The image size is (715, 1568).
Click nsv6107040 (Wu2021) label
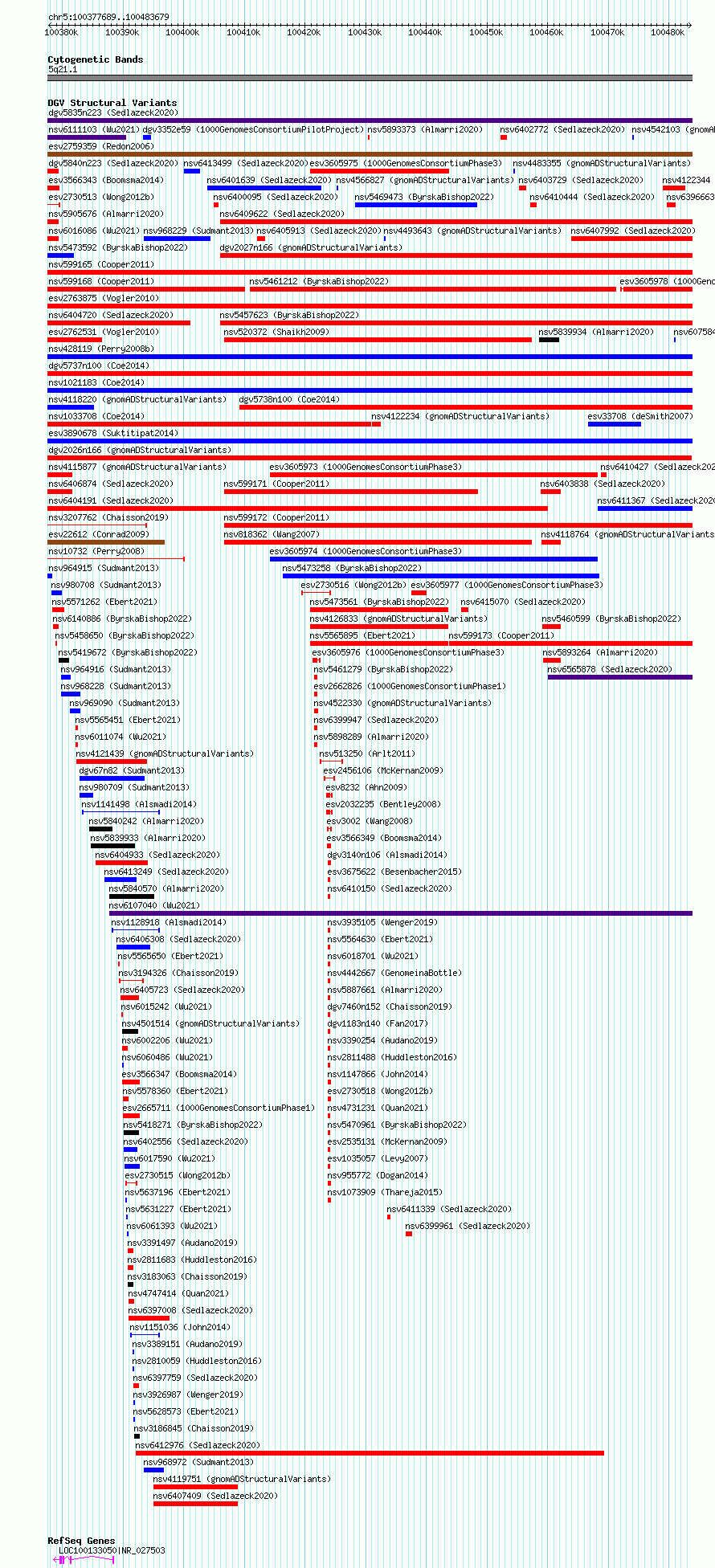154,905
